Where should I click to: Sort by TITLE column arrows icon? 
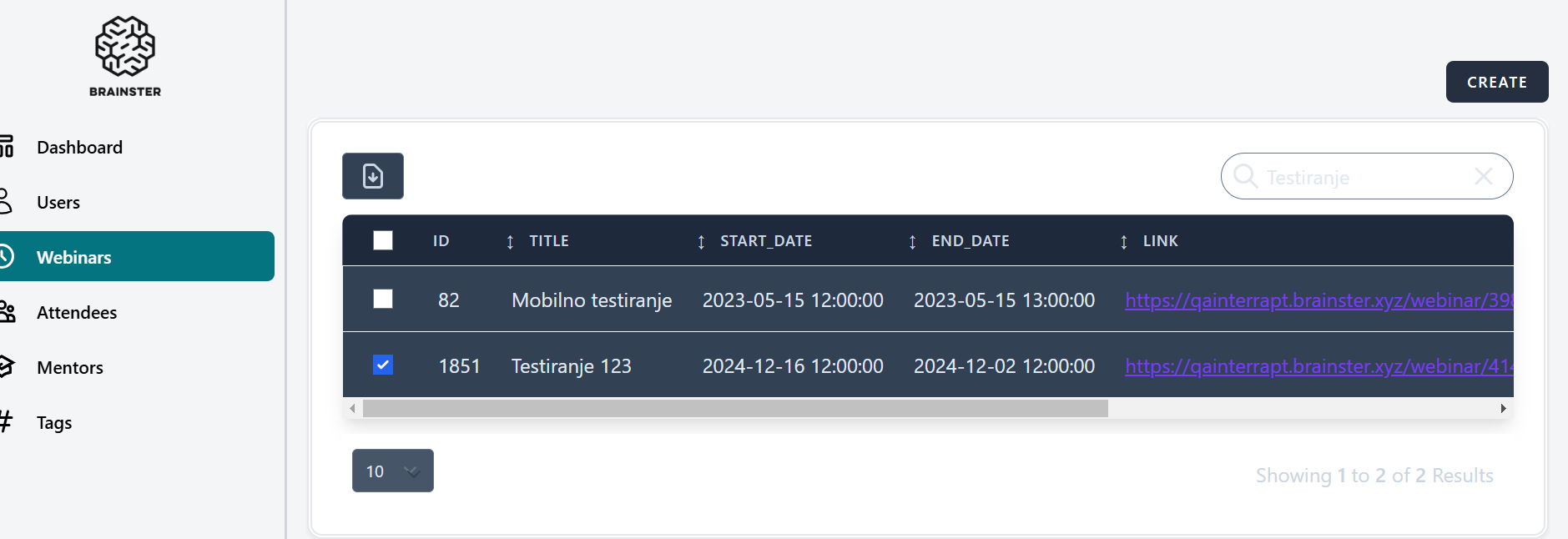tap(701, 242)
